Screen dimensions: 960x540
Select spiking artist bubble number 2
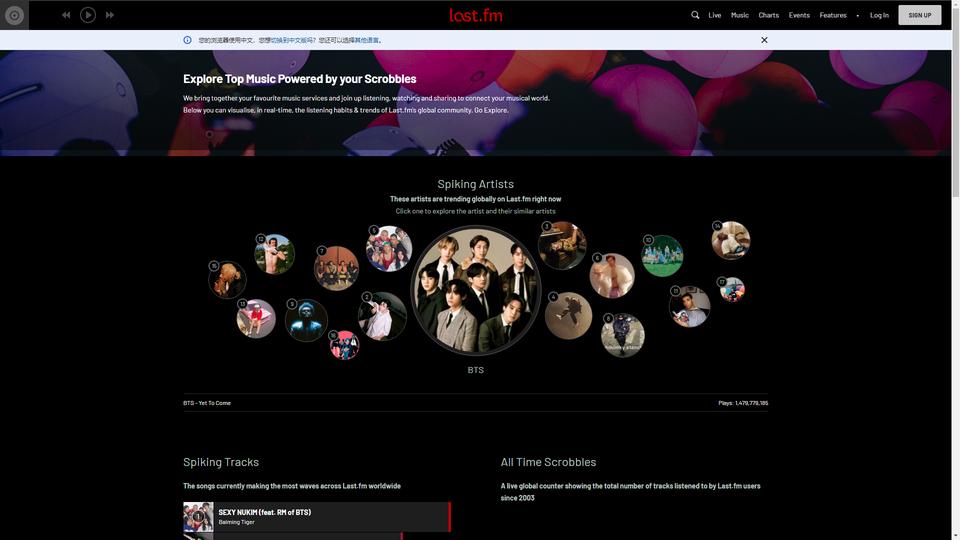coord(383,316)
